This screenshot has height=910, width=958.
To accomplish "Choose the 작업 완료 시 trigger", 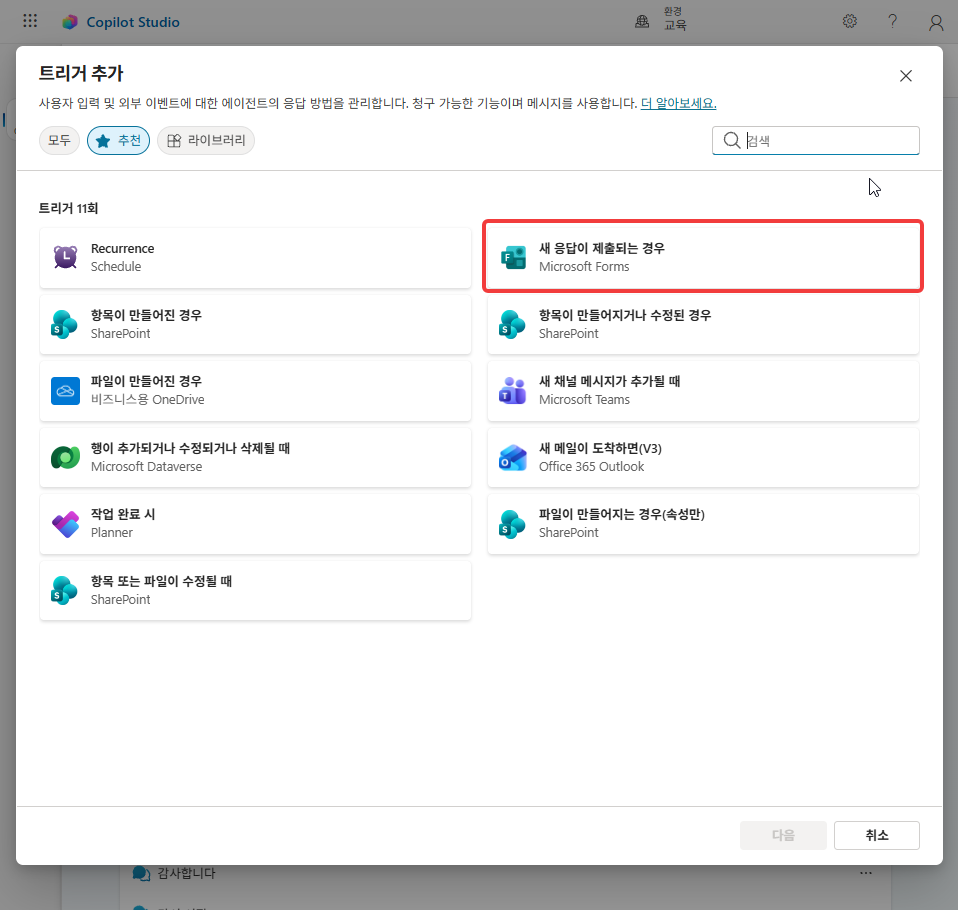I will tap(255, 524).
